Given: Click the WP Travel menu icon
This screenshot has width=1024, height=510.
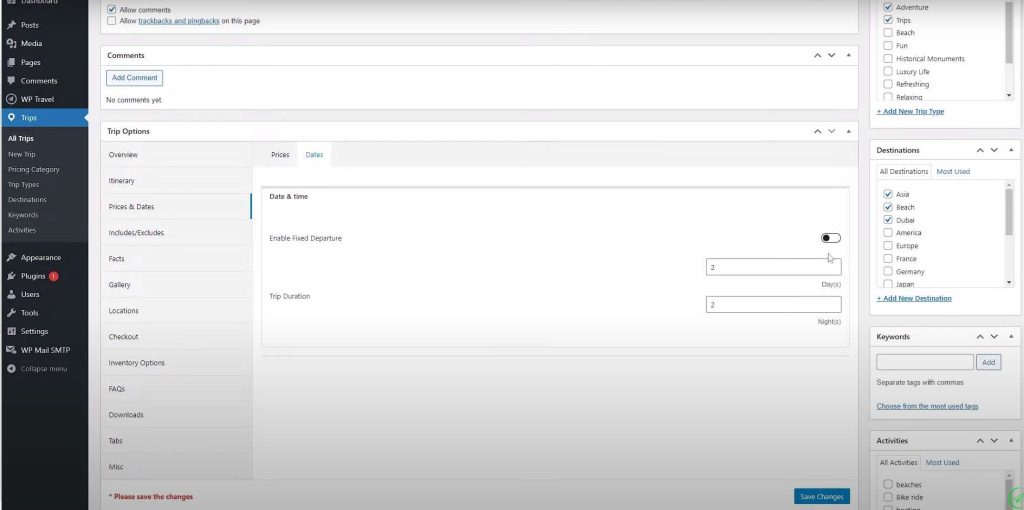Looking at the screenshot, I should point(11,99).
